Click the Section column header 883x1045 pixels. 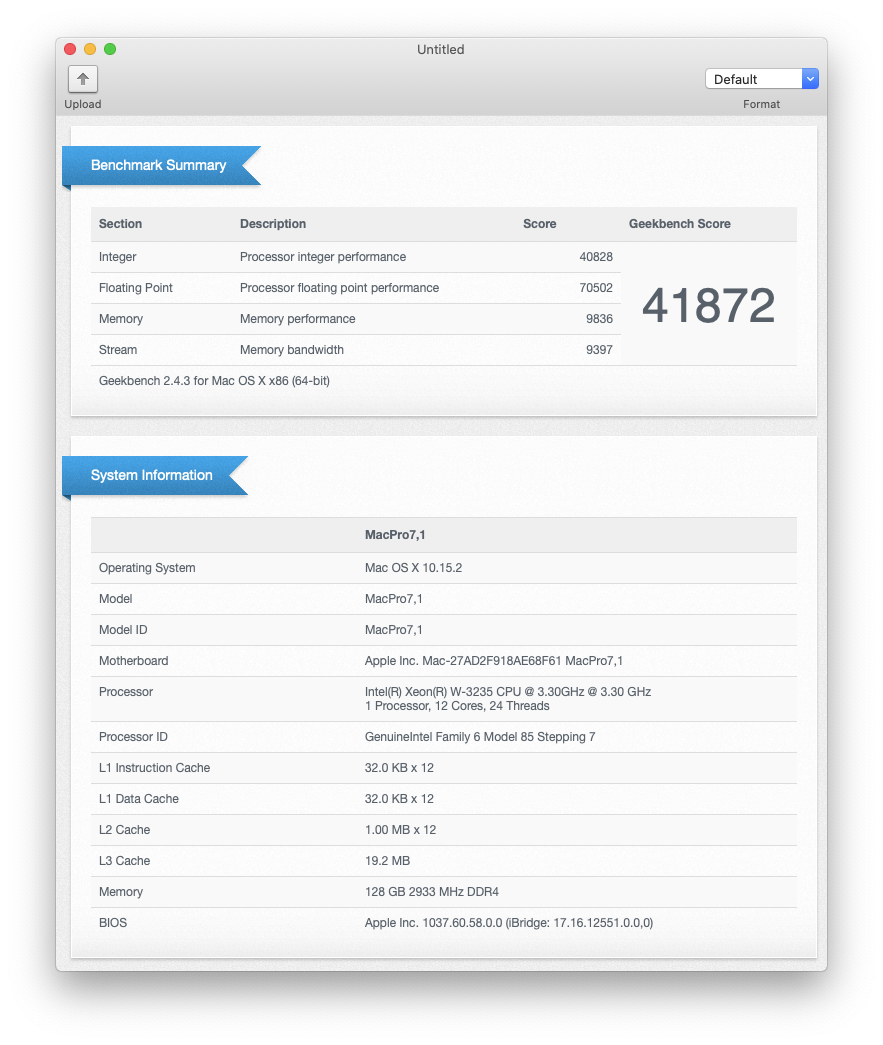click(120, 224)
